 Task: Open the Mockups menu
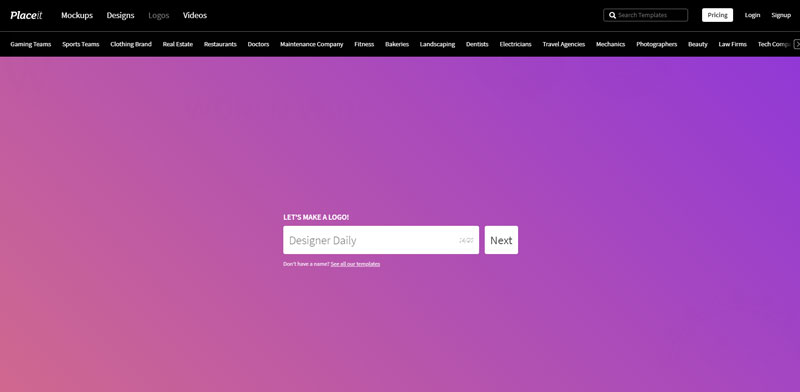click(x=77, y=15)
